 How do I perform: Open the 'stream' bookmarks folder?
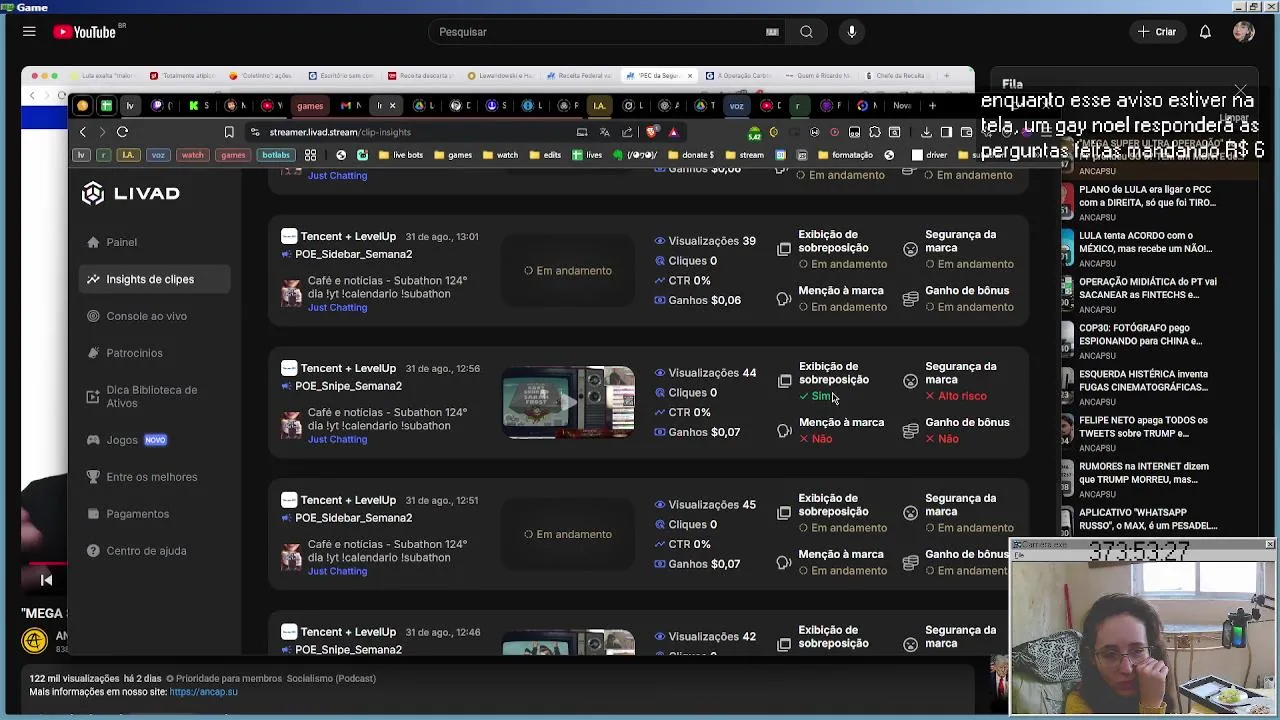coord(745,155)
